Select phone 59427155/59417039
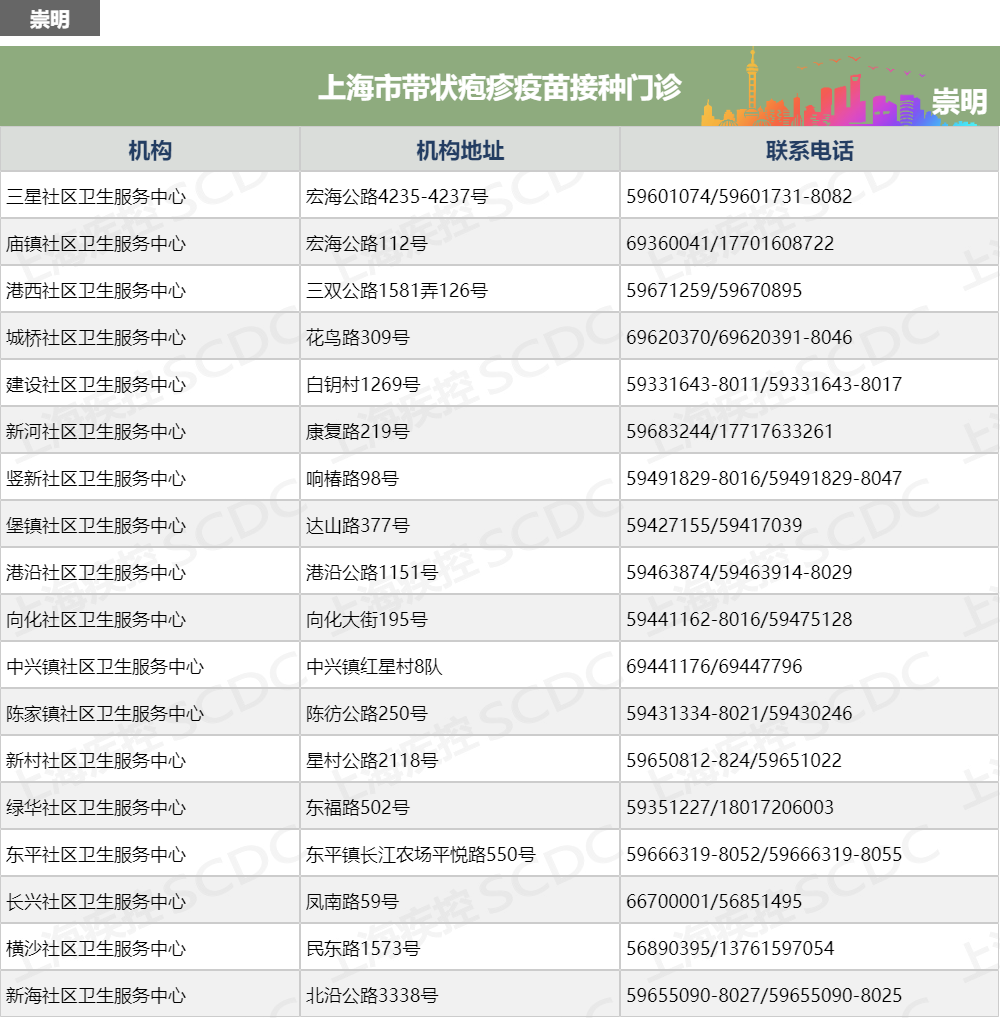Image resolution: width=1000 pixels, height=1018 pixels. click(x=714, y=525)
